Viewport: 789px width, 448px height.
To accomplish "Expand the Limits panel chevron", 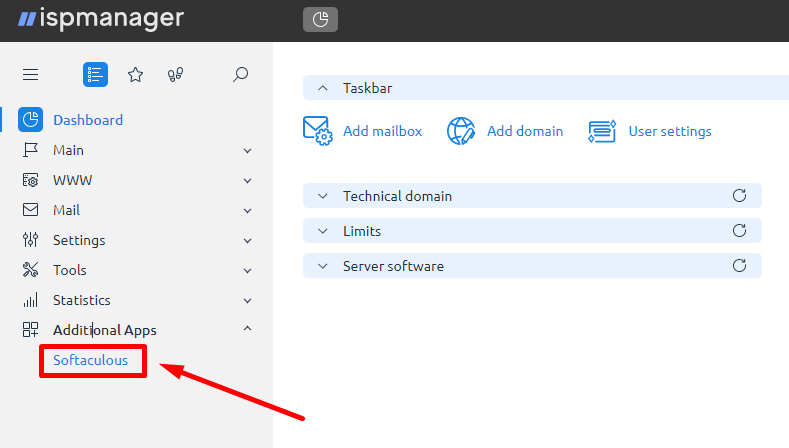I will point(323,231).
